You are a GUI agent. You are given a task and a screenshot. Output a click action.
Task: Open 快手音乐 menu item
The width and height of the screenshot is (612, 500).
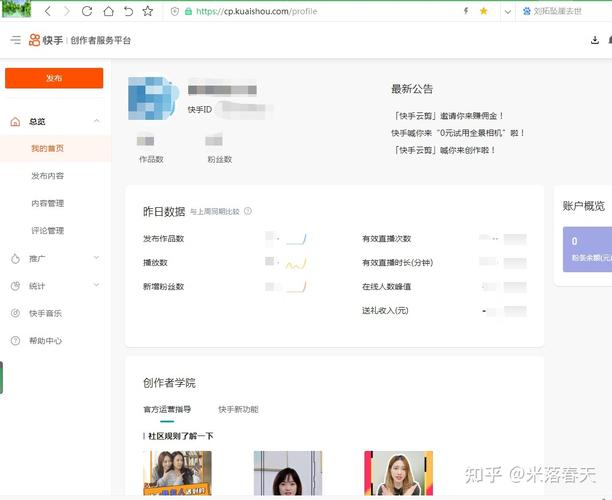(45, 313)
